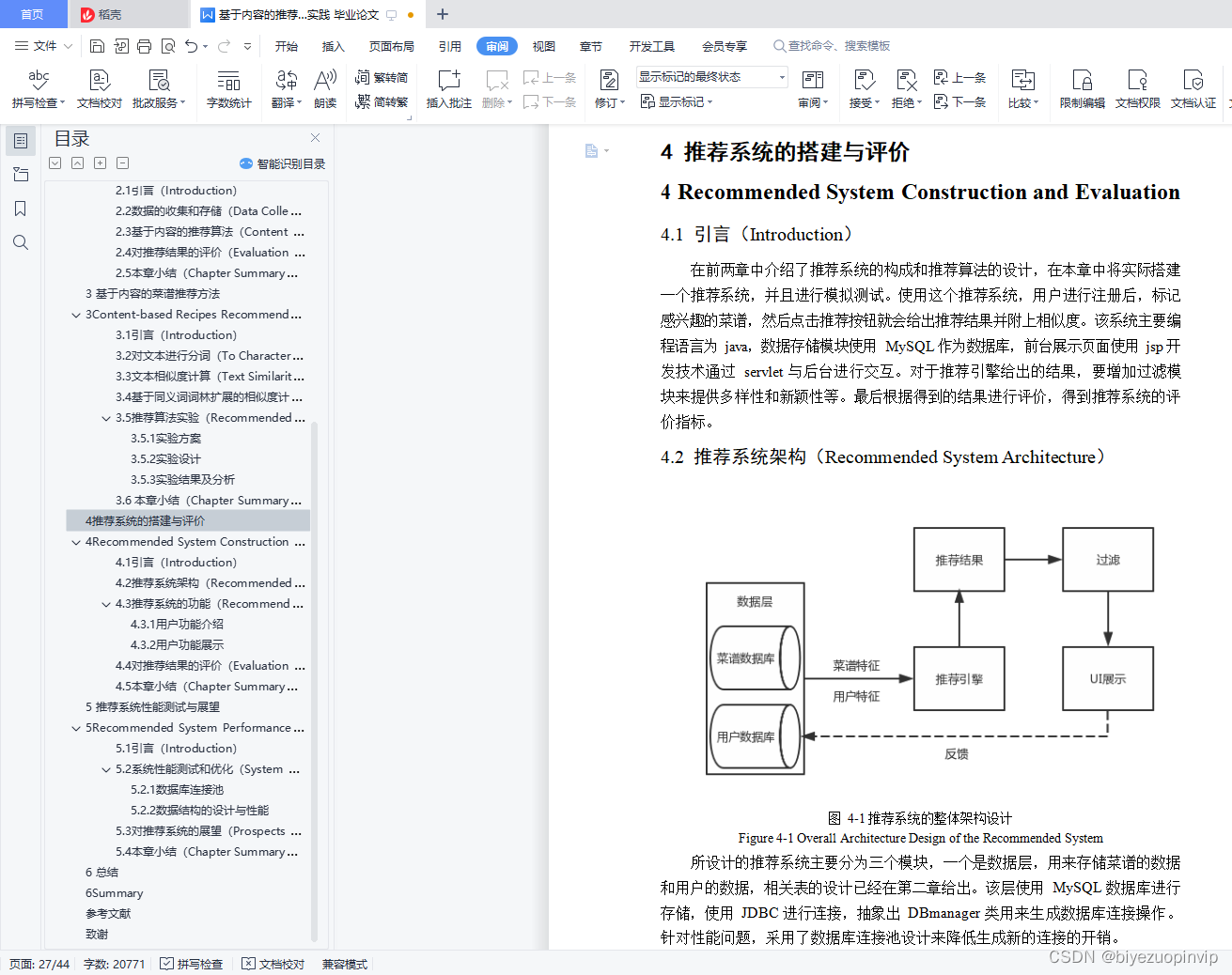
Task: Collapse 3Content-based Recipes Recommend node
Action: (76, 315)
